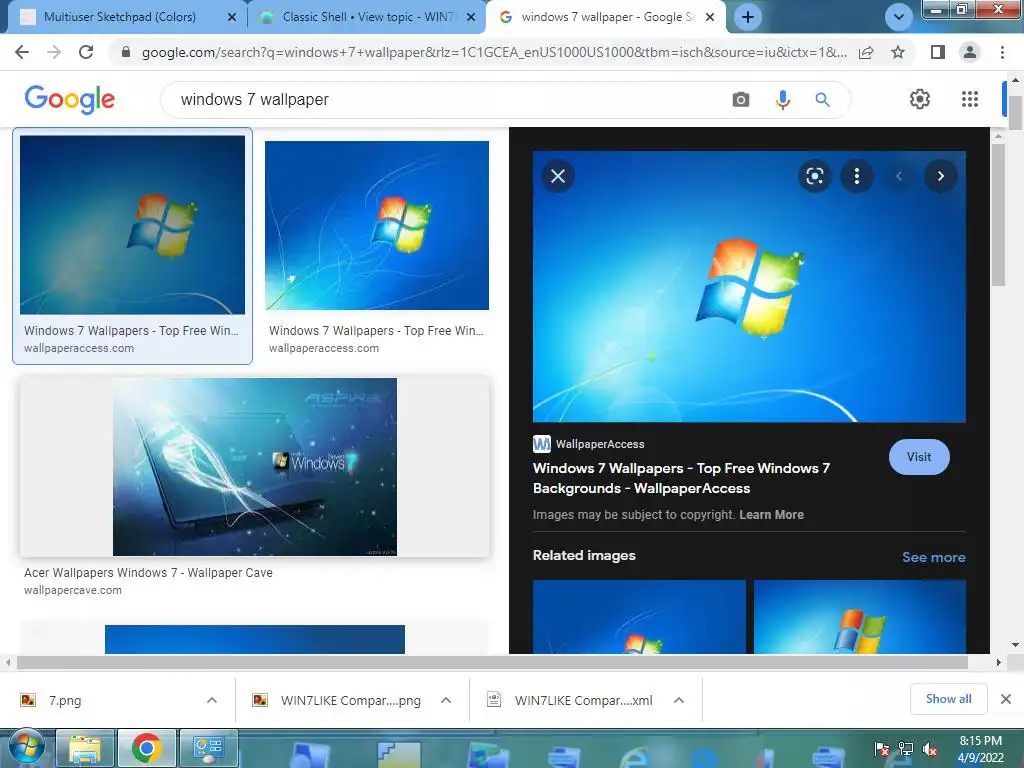Image resolution: width=1024 pixels, height=768 pixels.
Task: Open the Windows 7 Wallpapers Backgrounds title link
Action: [681, 478]
